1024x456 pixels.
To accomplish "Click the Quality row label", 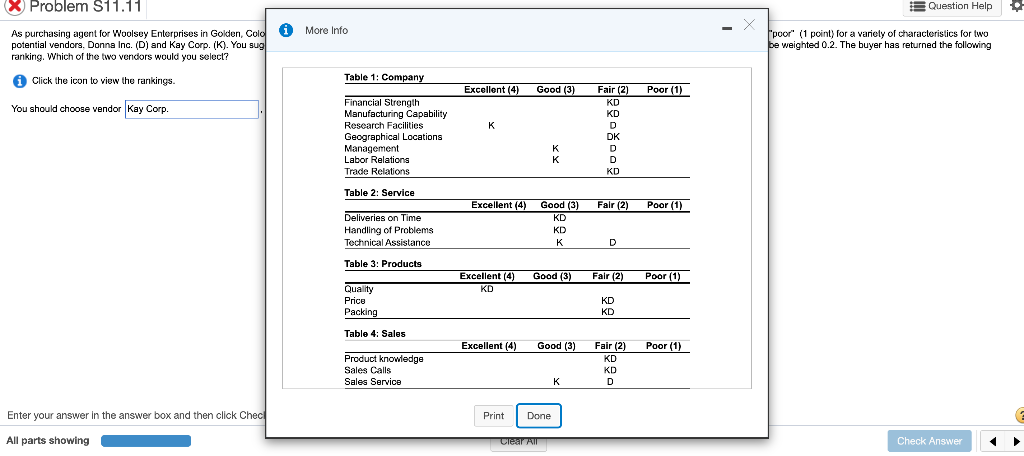I will click(x=359, y=289).
